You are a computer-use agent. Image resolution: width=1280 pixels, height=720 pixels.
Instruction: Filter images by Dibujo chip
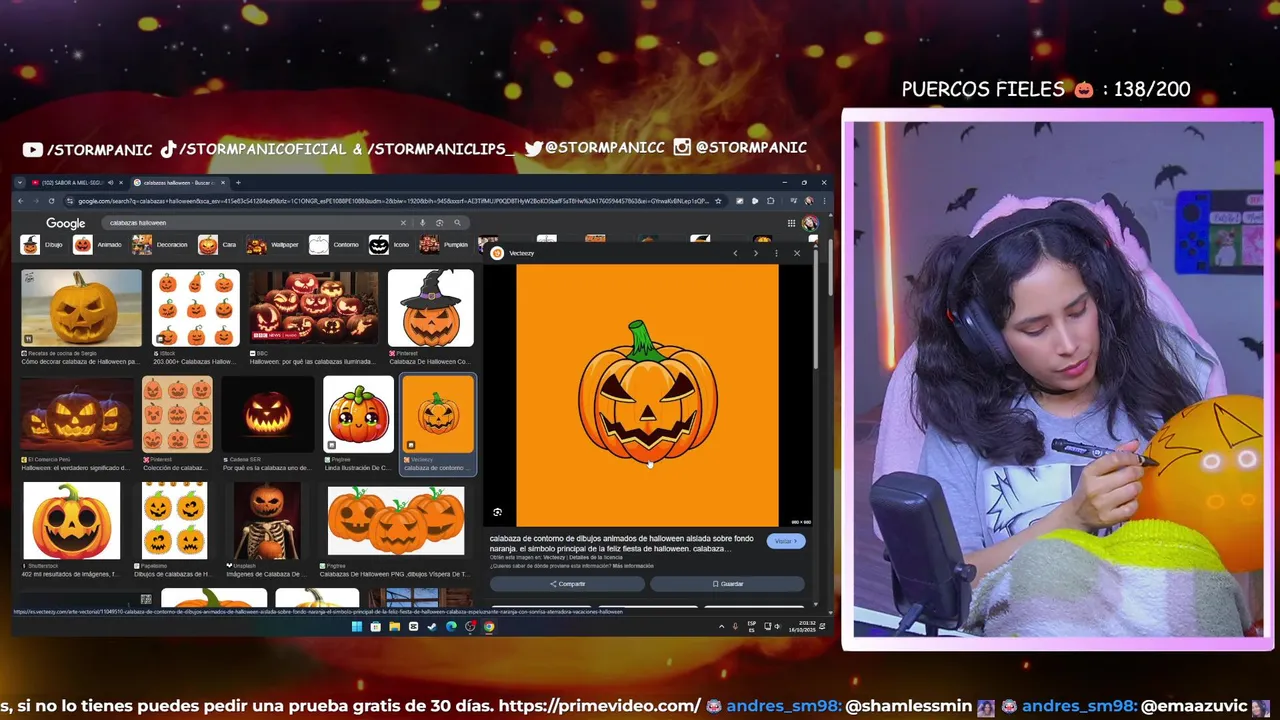tap(42, 244)
